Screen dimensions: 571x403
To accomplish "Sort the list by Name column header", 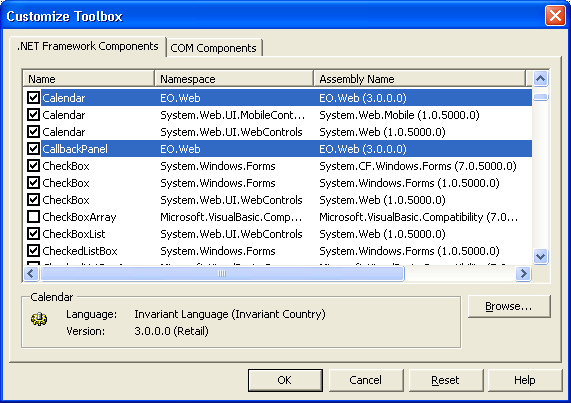I will 88,79.
